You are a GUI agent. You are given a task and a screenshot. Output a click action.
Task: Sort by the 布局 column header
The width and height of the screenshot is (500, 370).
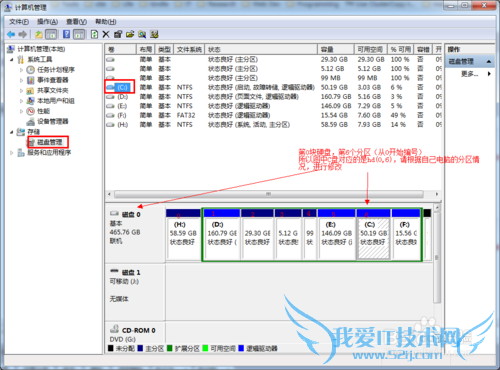(146, 49)
